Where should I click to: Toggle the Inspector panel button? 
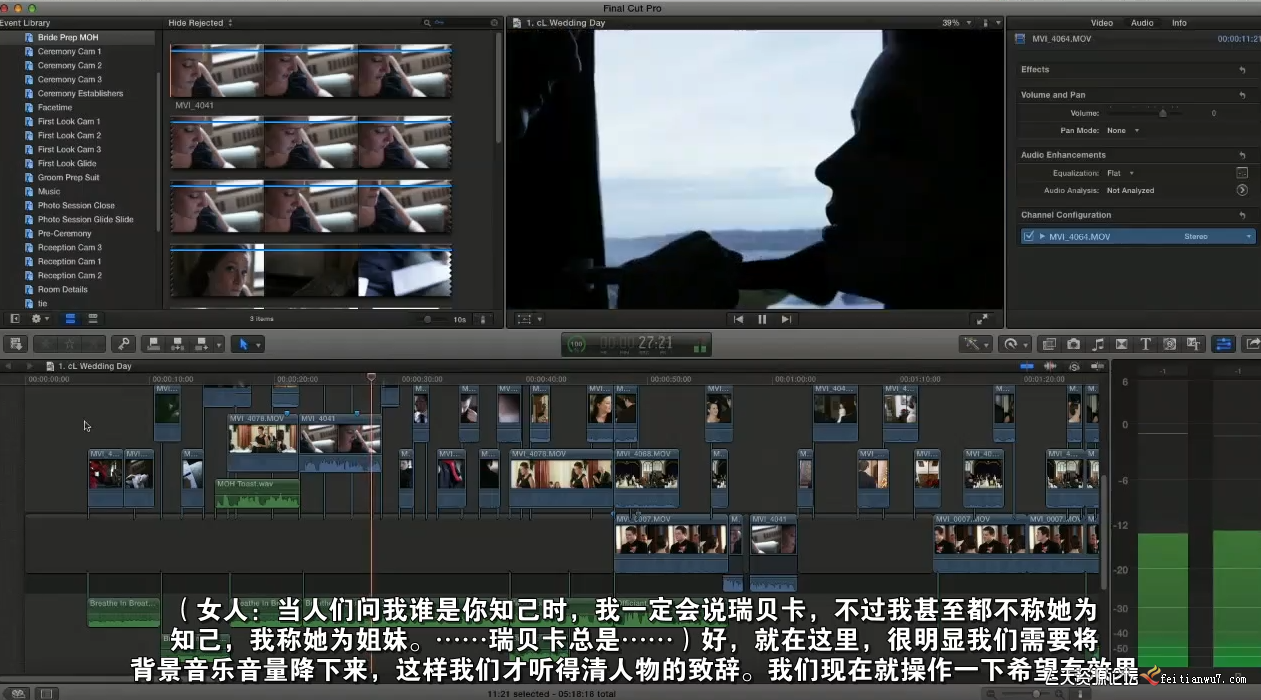pos(1222,344)
